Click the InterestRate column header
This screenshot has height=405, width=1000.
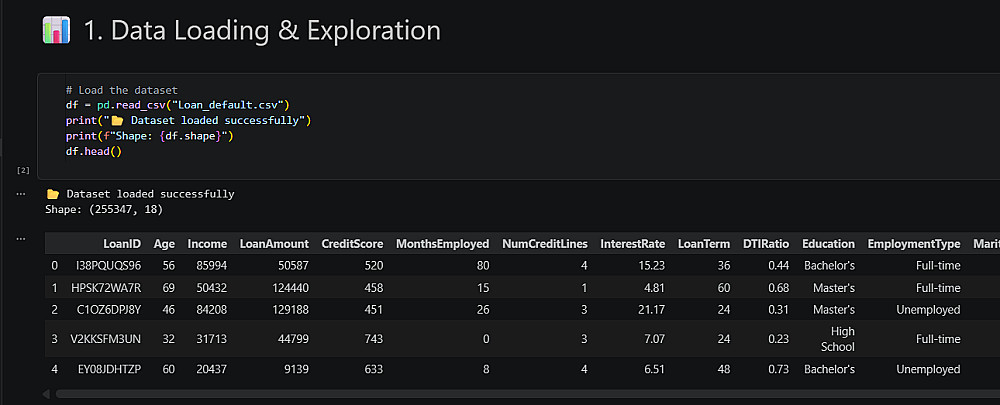[632, 244]
